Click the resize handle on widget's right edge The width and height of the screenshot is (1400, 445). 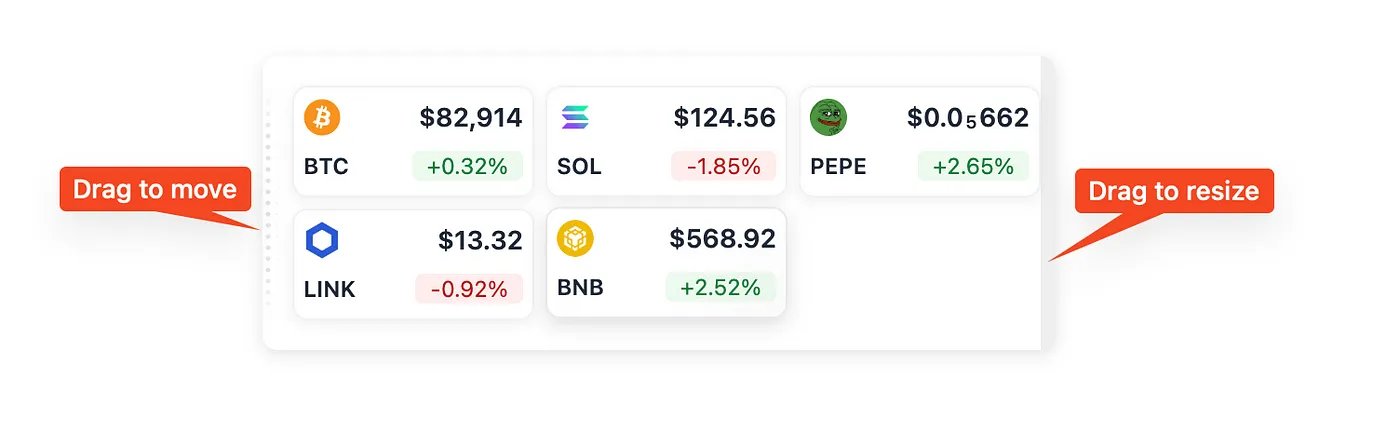(1047, 200)
